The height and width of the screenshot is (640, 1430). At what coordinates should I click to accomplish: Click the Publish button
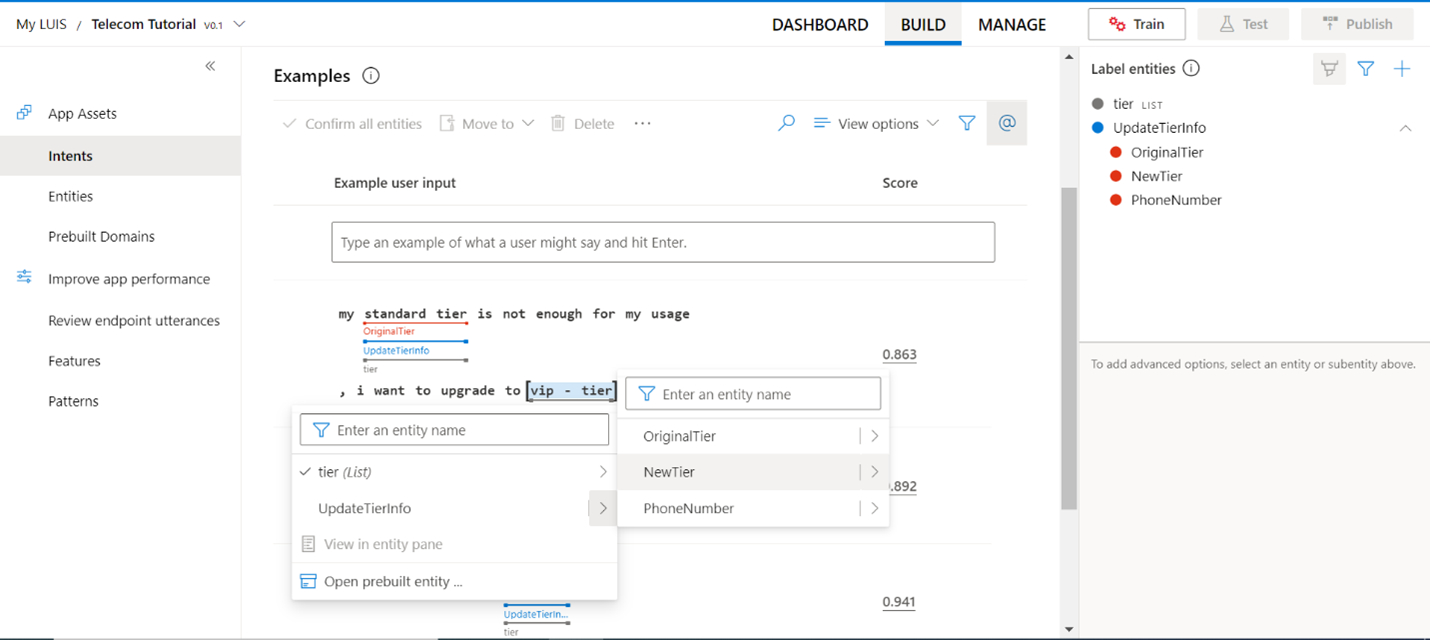click(x=1357, y=24)
